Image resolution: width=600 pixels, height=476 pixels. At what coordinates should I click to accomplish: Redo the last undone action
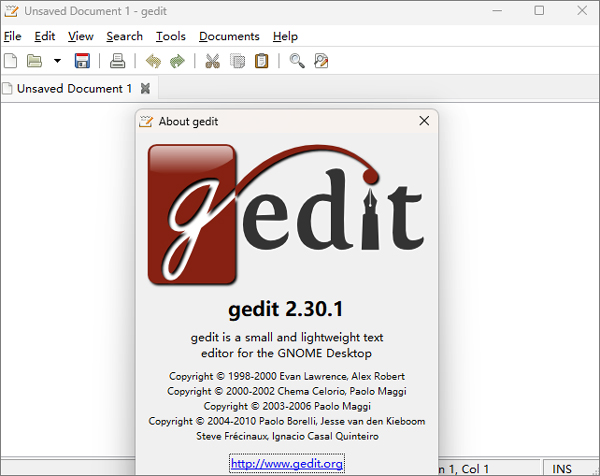point(177,61)
